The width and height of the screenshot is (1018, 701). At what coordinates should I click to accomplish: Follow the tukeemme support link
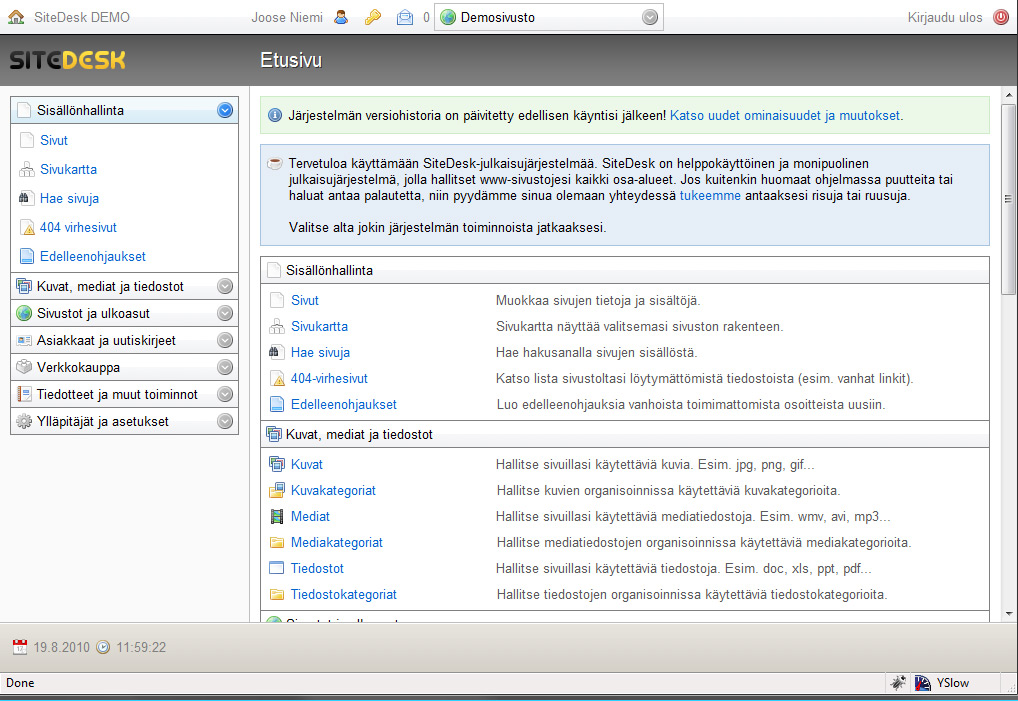(x=710, y=195)
